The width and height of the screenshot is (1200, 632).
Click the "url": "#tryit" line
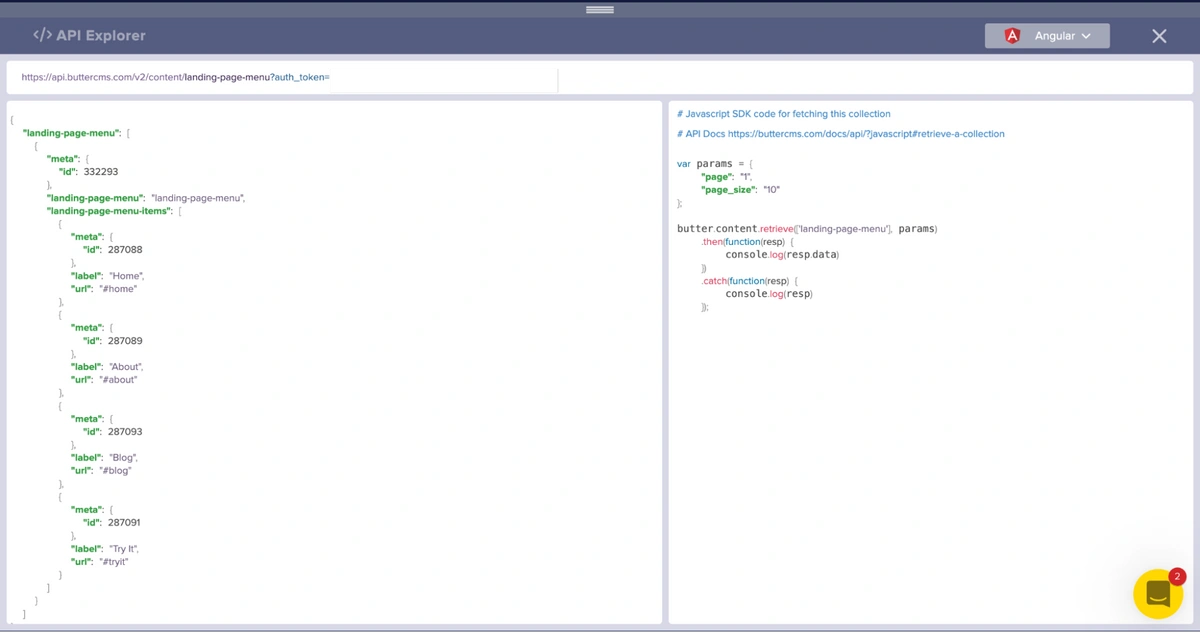pos(100,562)
